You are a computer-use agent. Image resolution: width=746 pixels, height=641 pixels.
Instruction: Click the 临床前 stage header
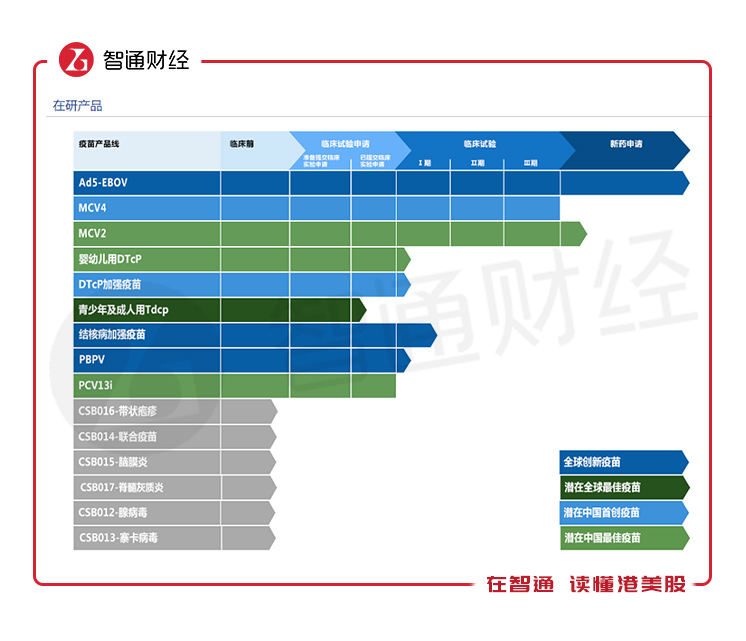pyautogui.click(x=242, y=144)
